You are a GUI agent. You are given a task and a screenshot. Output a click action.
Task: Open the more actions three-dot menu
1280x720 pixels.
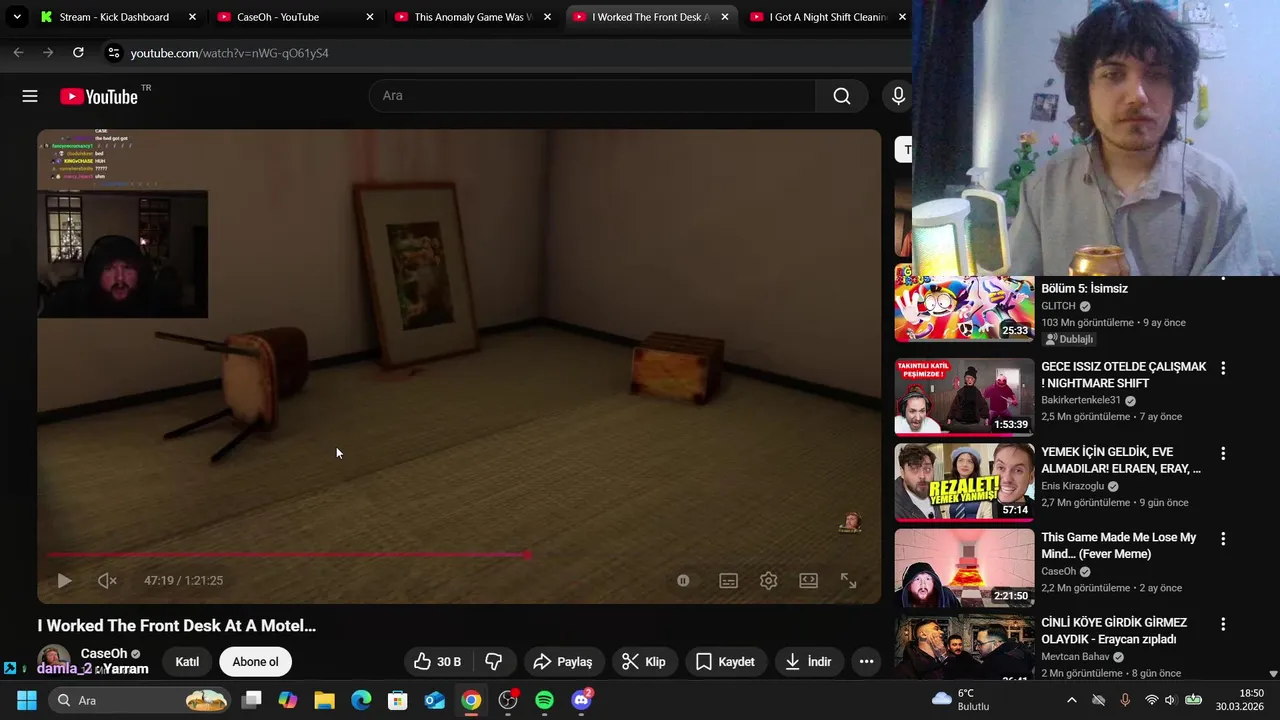pos(866,661)
